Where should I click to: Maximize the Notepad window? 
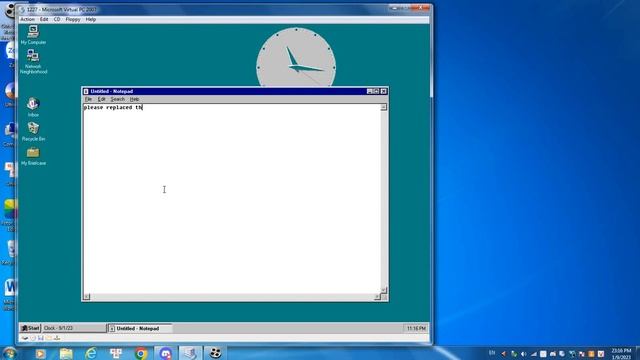(x=376, y=91)
